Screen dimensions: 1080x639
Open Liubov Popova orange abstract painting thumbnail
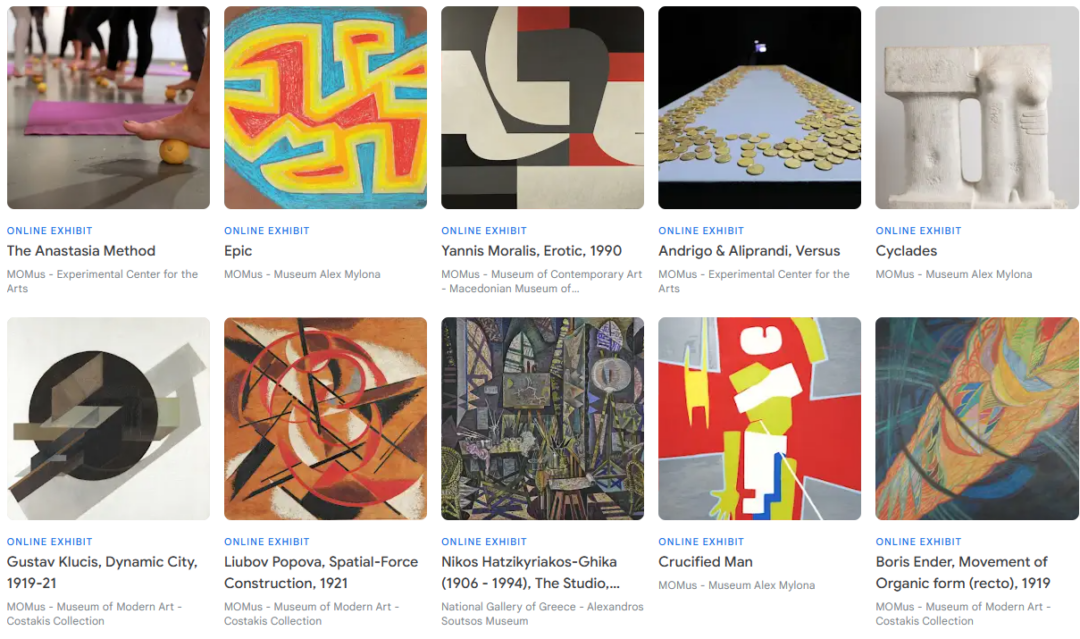(325, 419)
